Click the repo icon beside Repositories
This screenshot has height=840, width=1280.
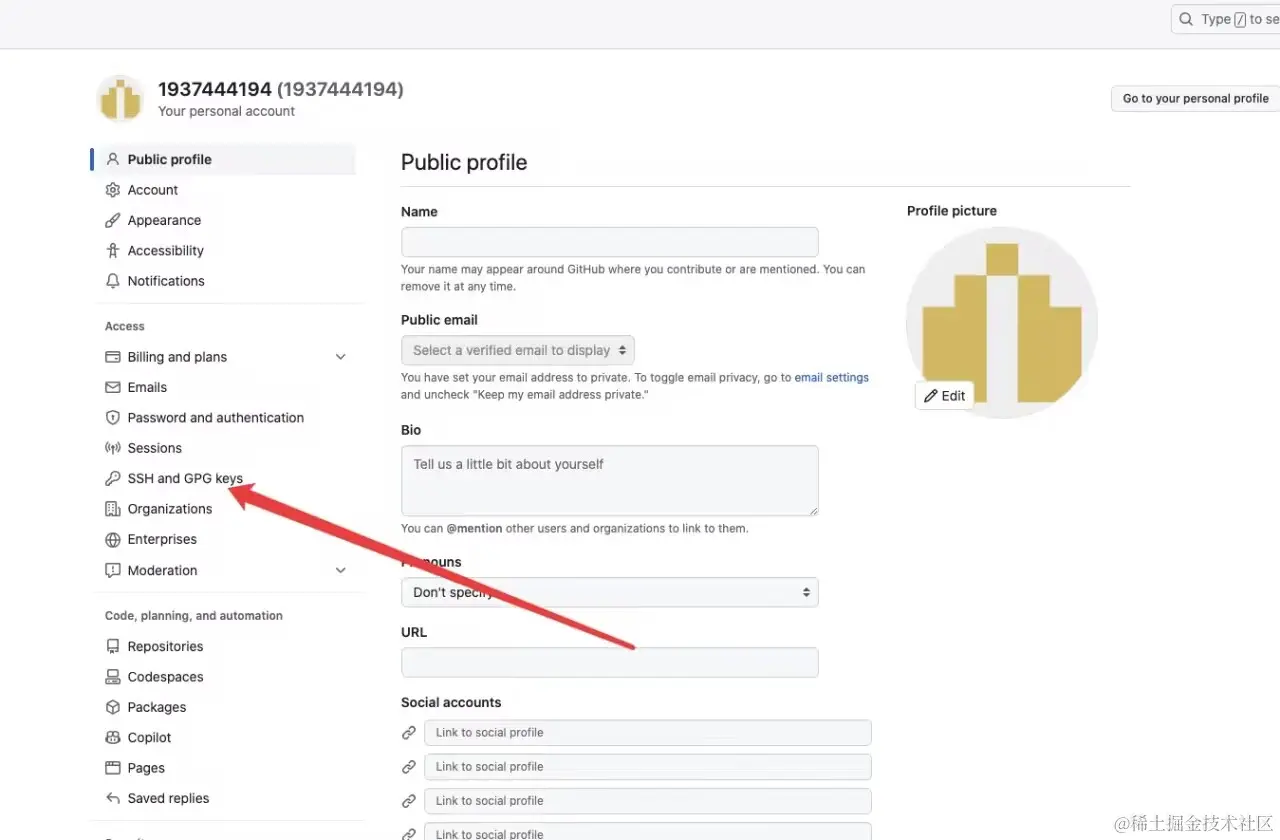coord(113,646)
